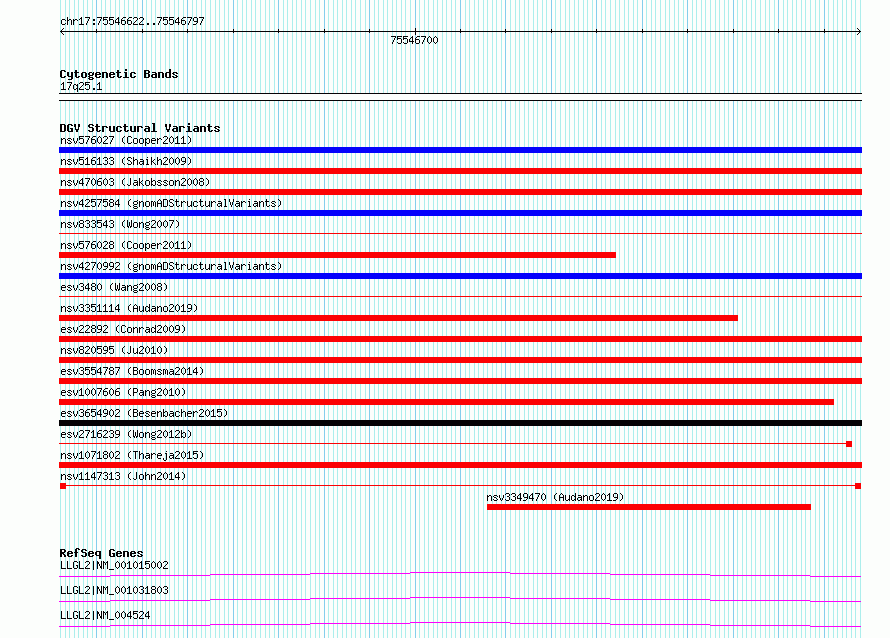Open nsv820595 (Ju2010) label
This screenshot has height=638, width=890.
(114, 350)
